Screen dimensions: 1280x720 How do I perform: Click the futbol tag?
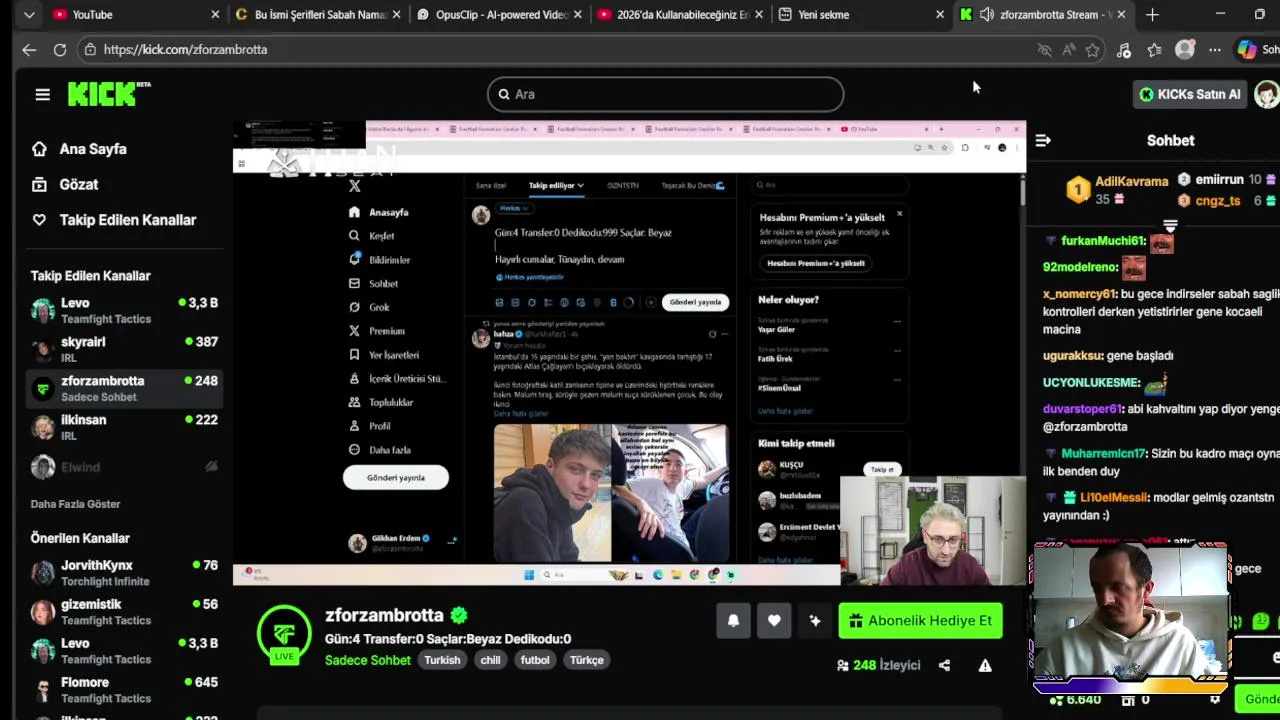coord(535,660)
